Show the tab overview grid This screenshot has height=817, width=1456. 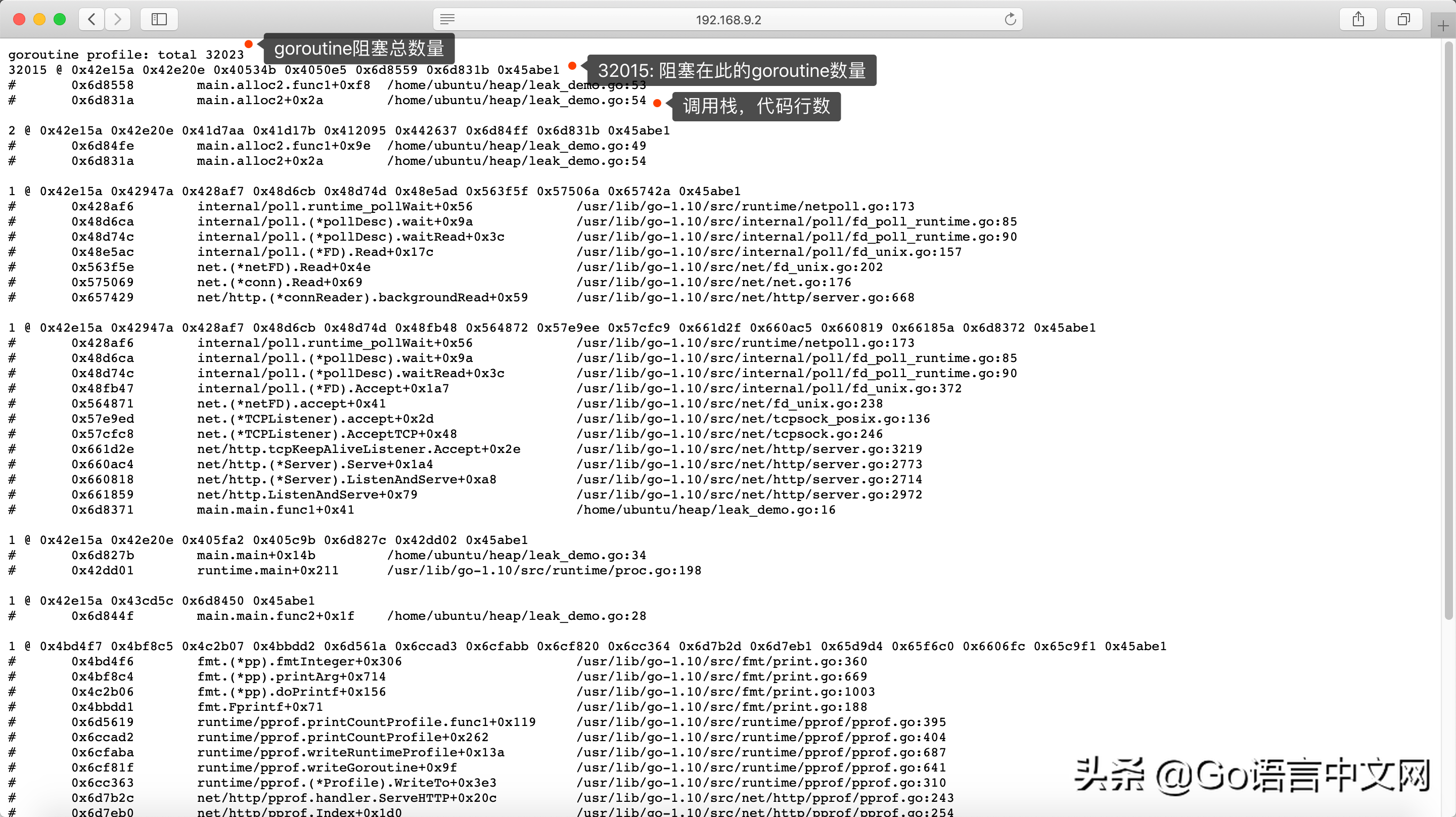pos(1404,19)
